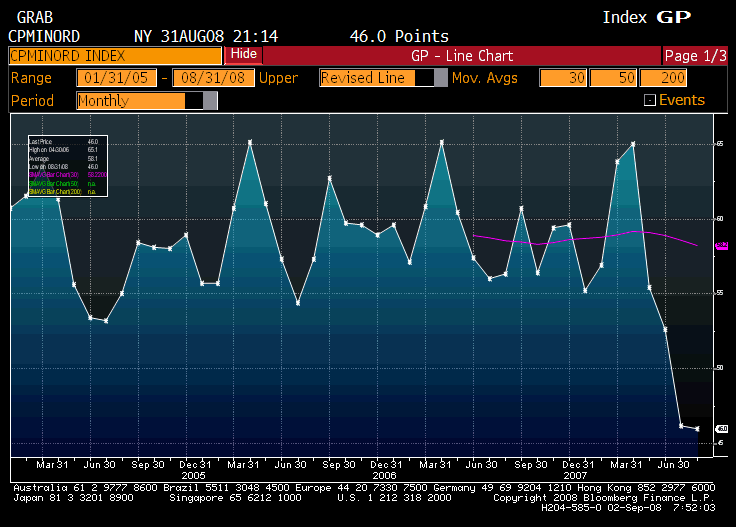Click the 50 value on the y-axis

[x=720, y=368]
